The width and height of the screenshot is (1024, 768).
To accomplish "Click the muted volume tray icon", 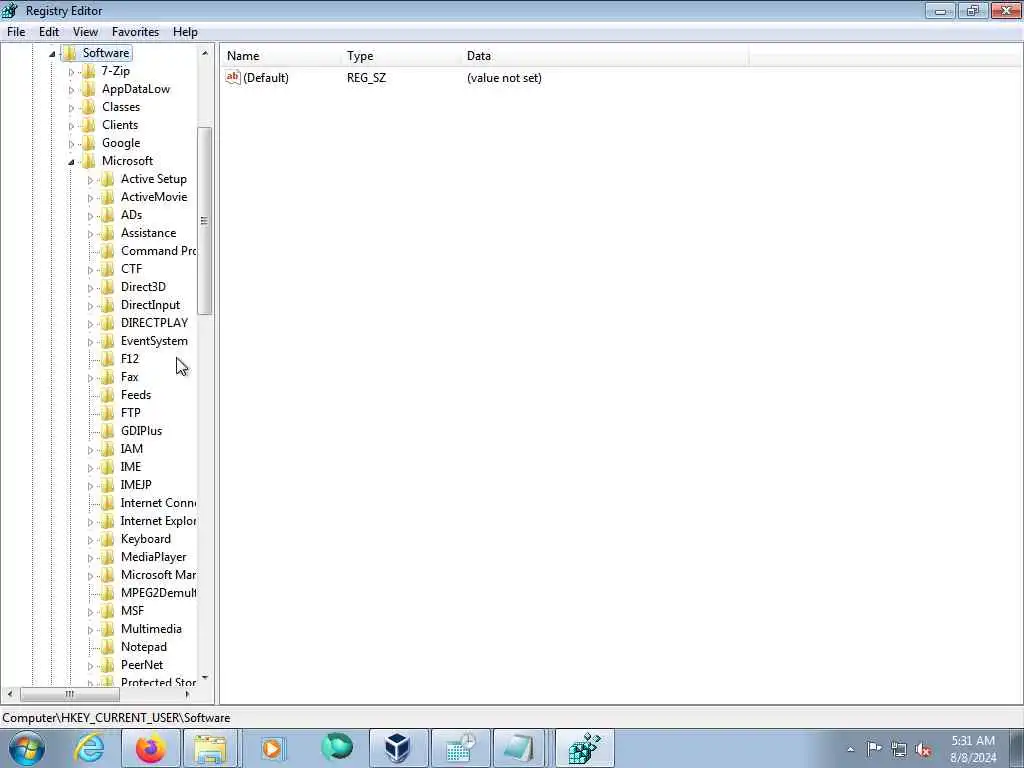I will [923, 749].
